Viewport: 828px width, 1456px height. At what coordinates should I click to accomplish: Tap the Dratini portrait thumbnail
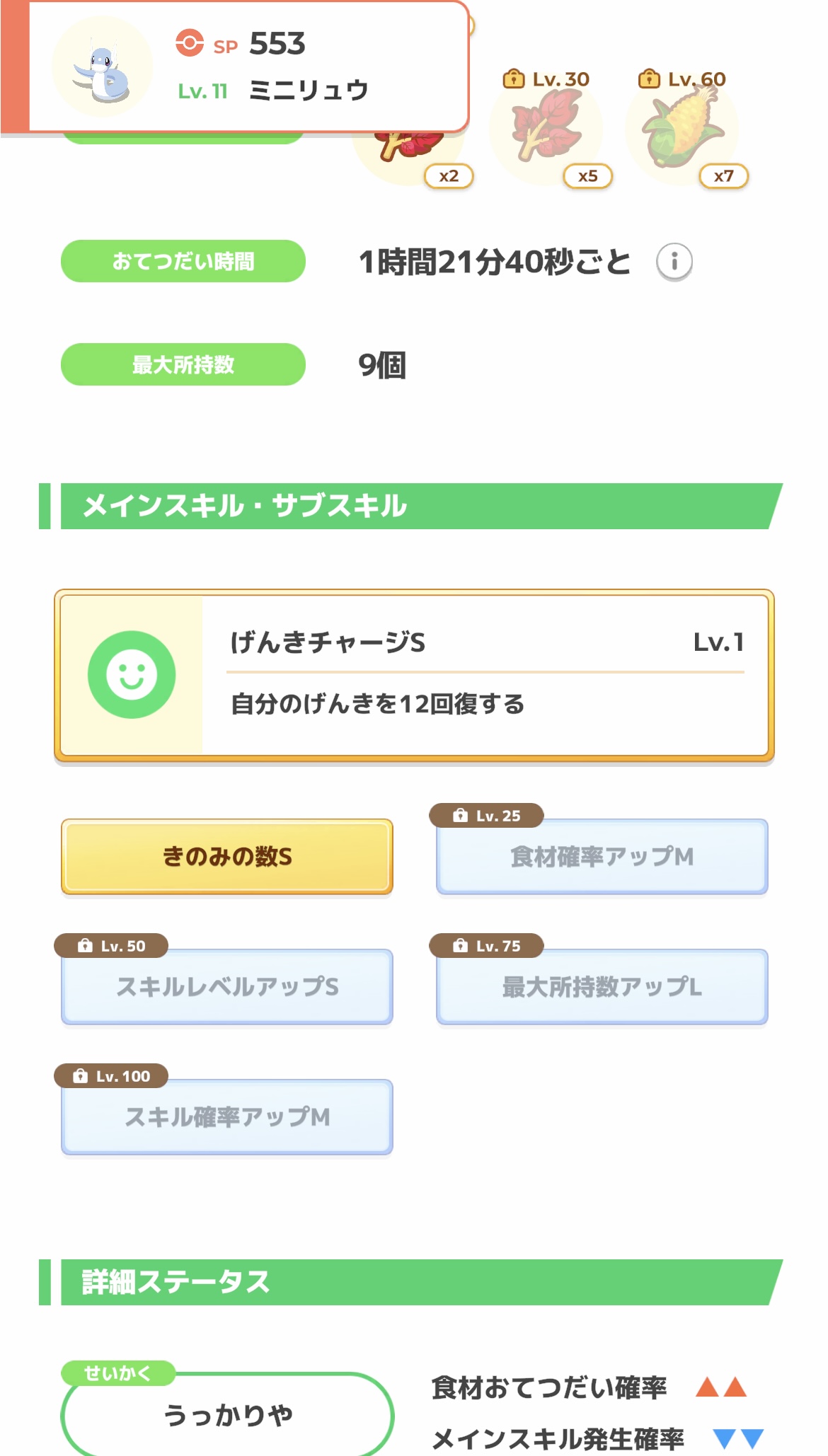[103, 68]
